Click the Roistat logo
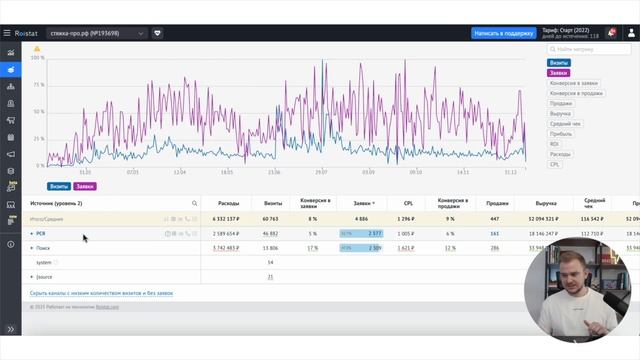640x360 pixels. coord(26,33)
